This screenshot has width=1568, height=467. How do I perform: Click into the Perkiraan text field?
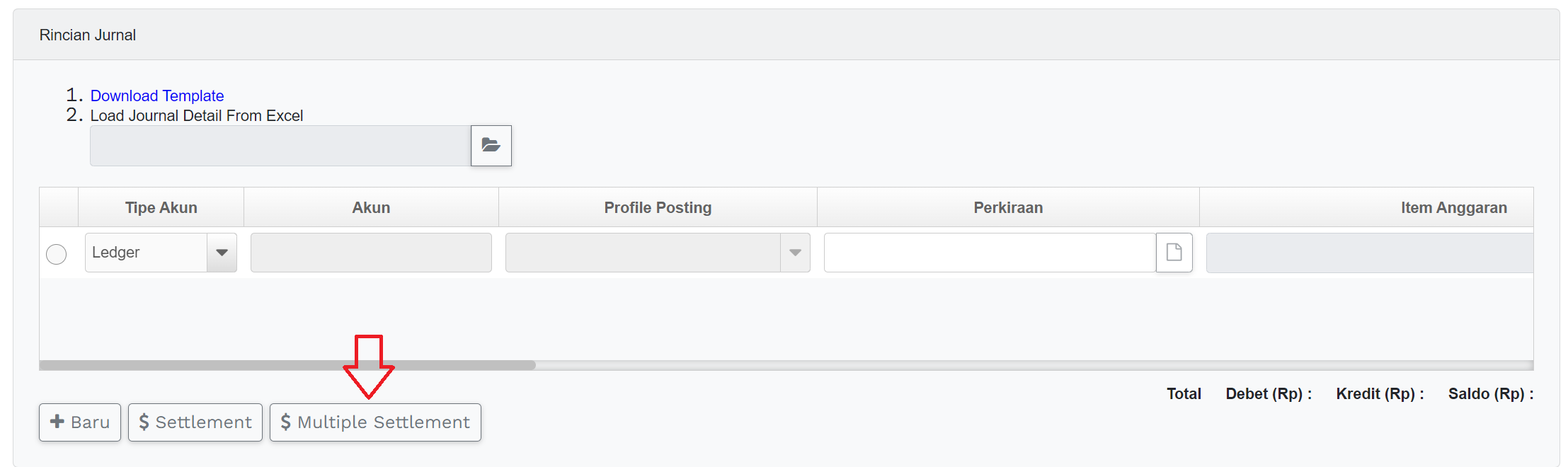[x=990, y=253]
